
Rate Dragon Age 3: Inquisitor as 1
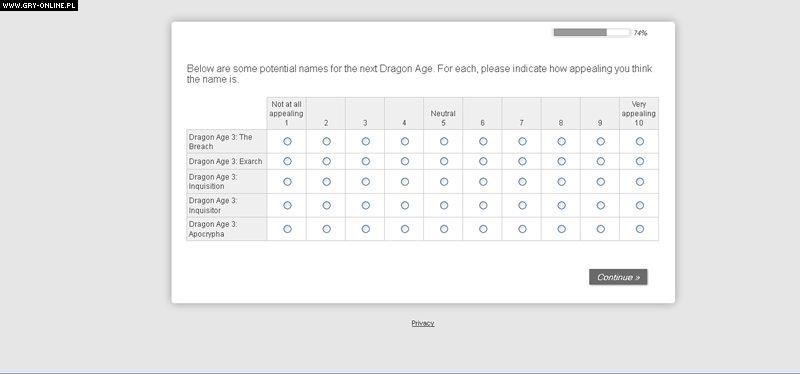click(287, 205)
